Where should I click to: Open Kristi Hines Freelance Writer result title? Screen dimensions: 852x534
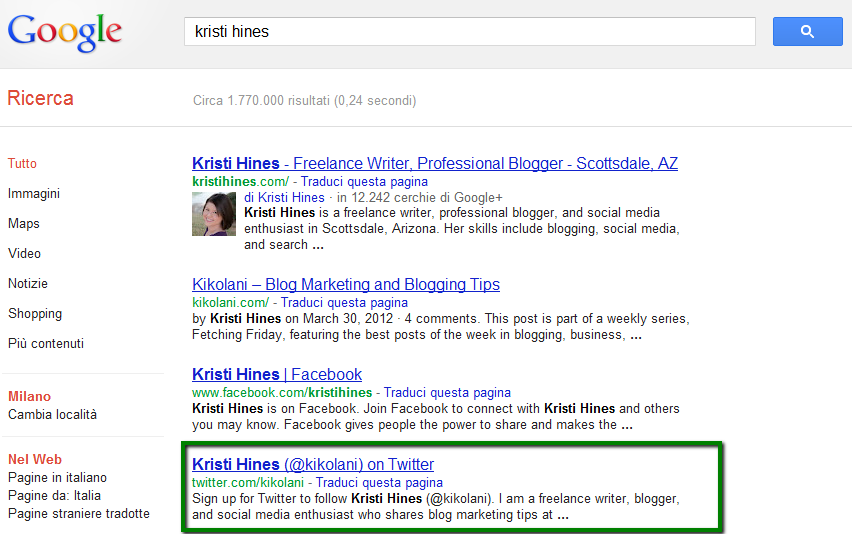(x=435, y=164)
